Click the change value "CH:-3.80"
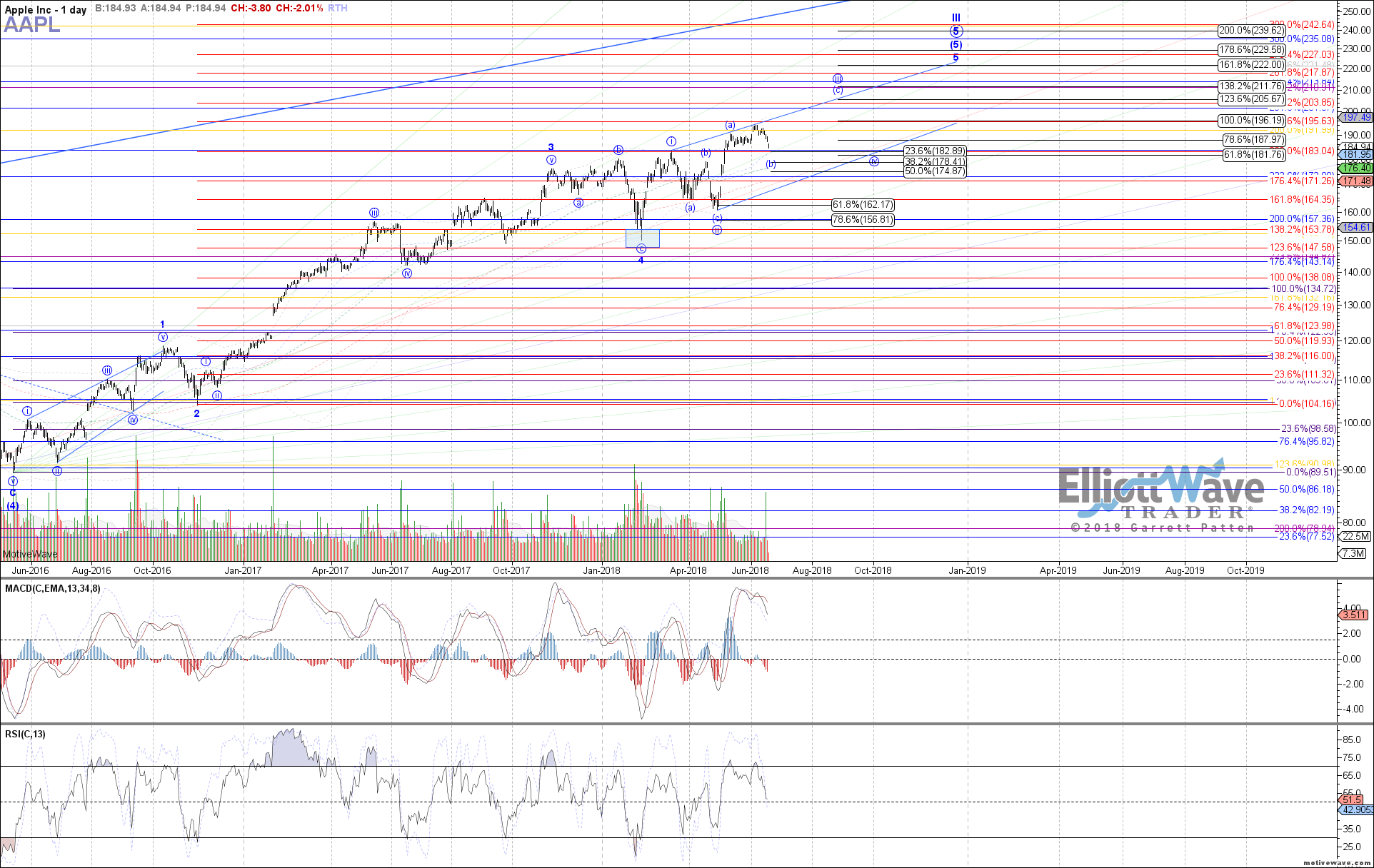The width and height of the screenshot is (1374, 868). click(x=251, y=8)
